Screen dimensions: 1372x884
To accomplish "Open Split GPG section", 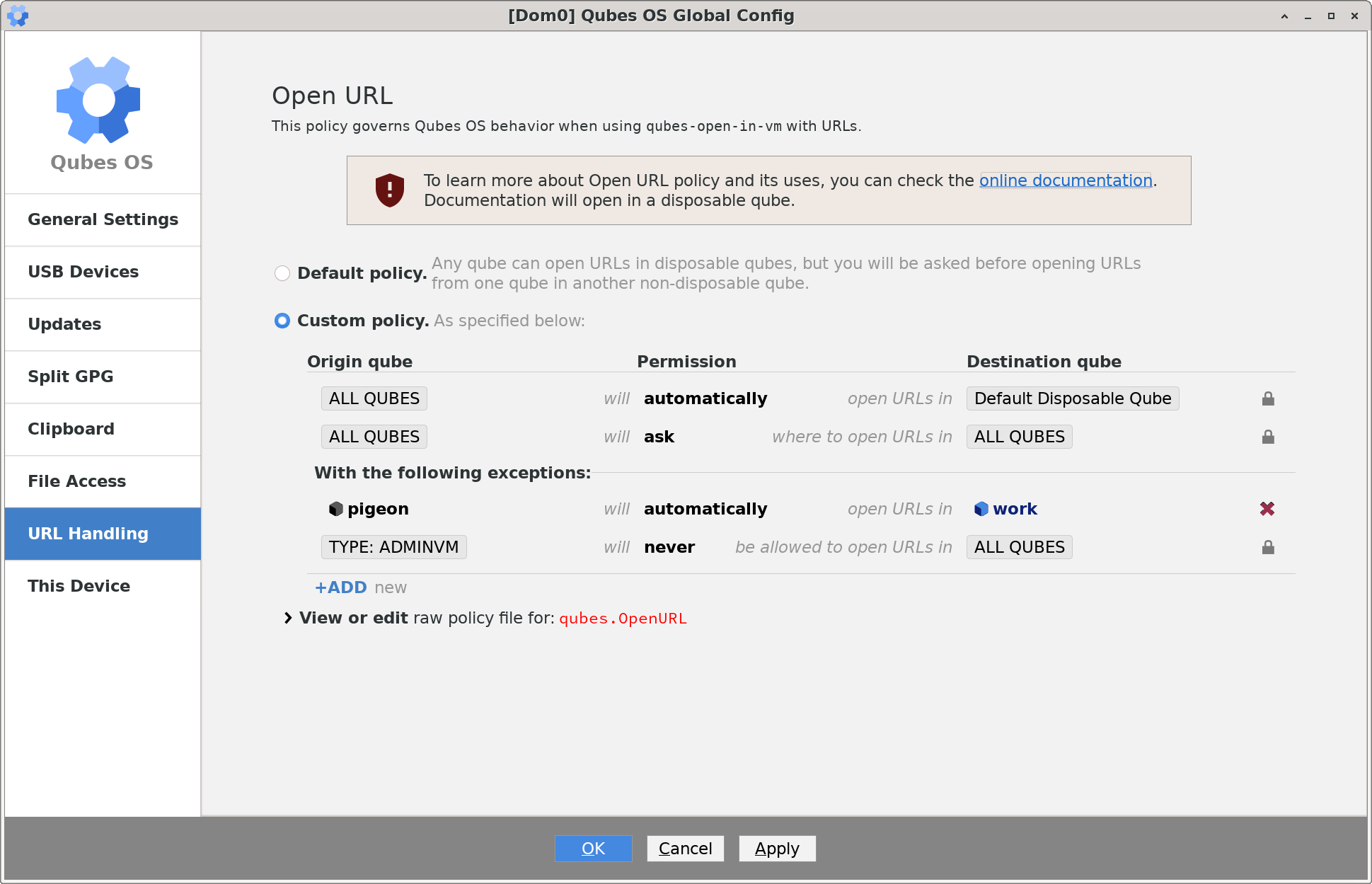I will (x=103, y=377).
